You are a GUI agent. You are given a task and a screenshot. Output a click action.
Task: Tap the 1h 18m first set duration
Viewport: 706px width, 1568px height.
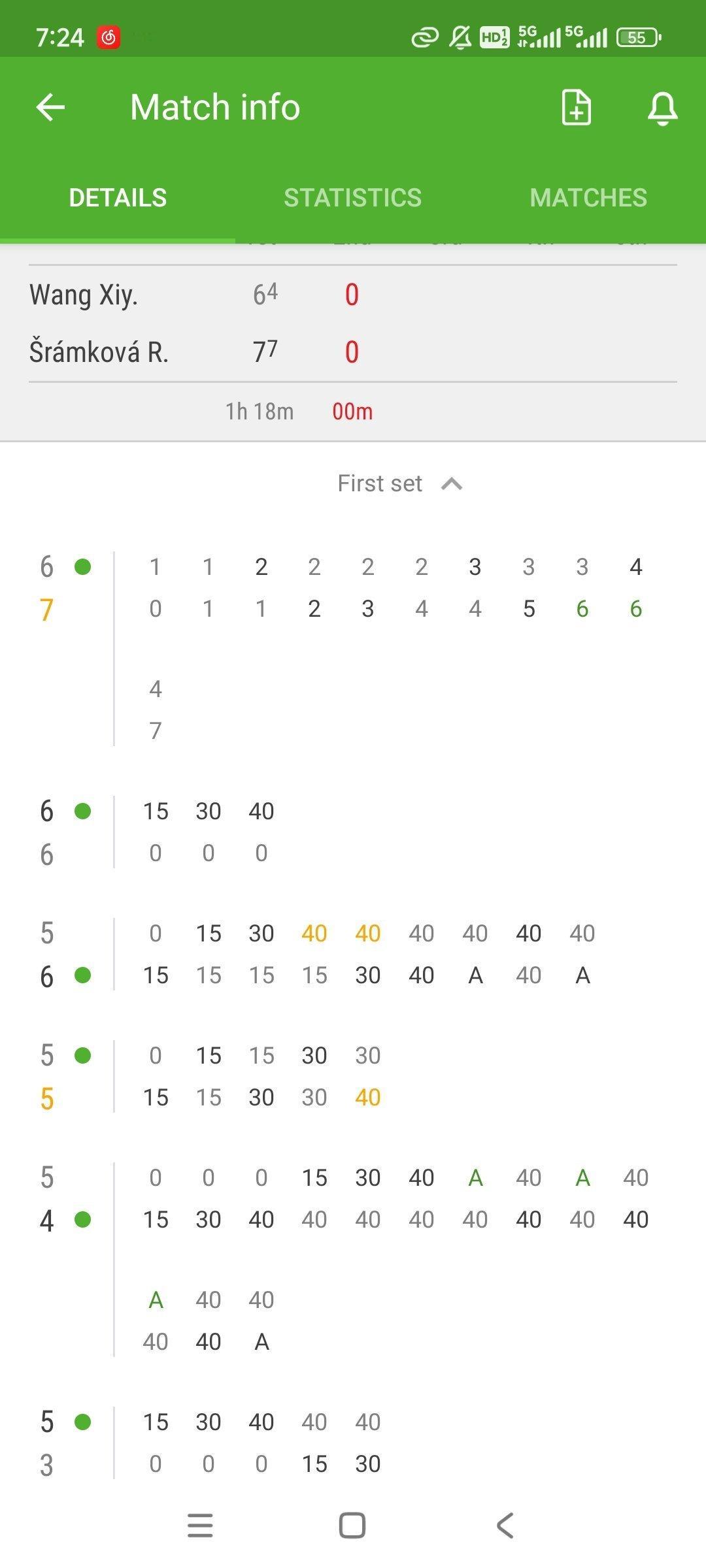260,412
